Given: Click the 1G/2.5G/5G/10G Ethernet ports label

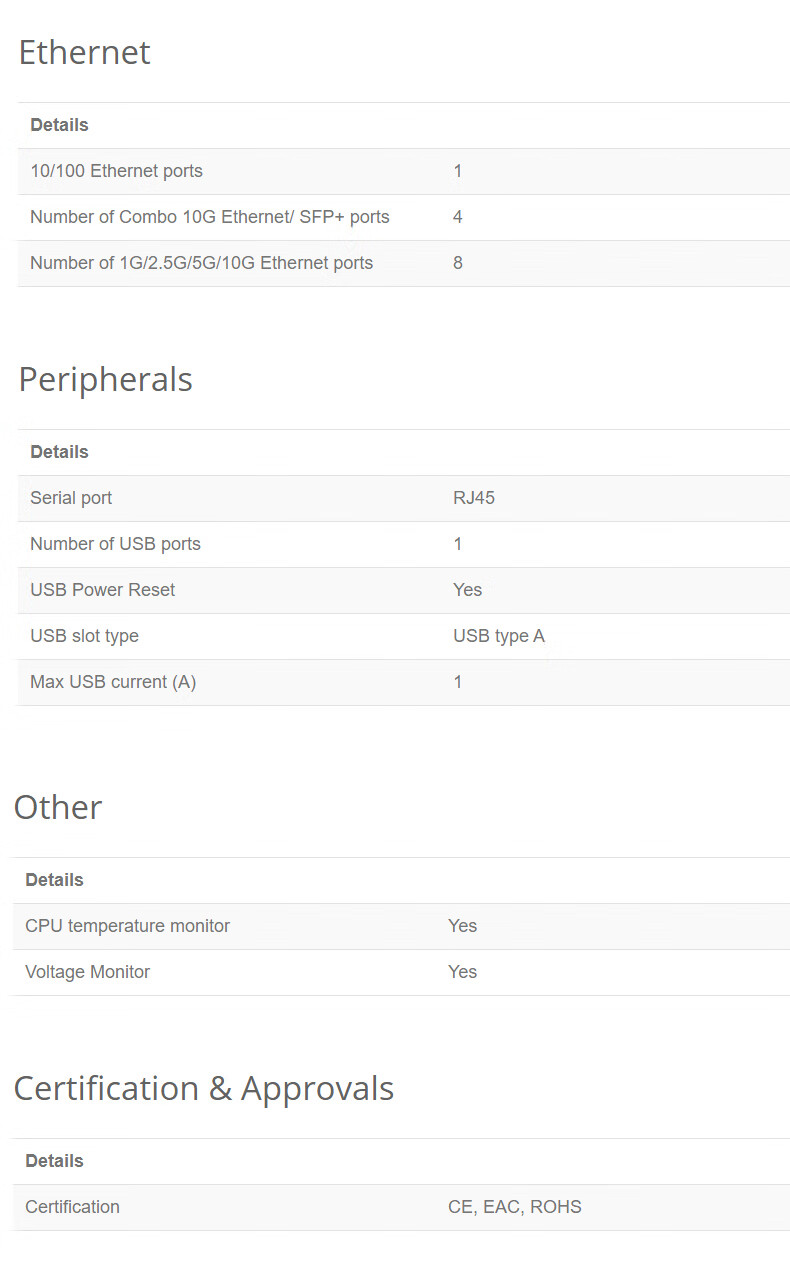Looking at the screenshot, I should (201, 263).
